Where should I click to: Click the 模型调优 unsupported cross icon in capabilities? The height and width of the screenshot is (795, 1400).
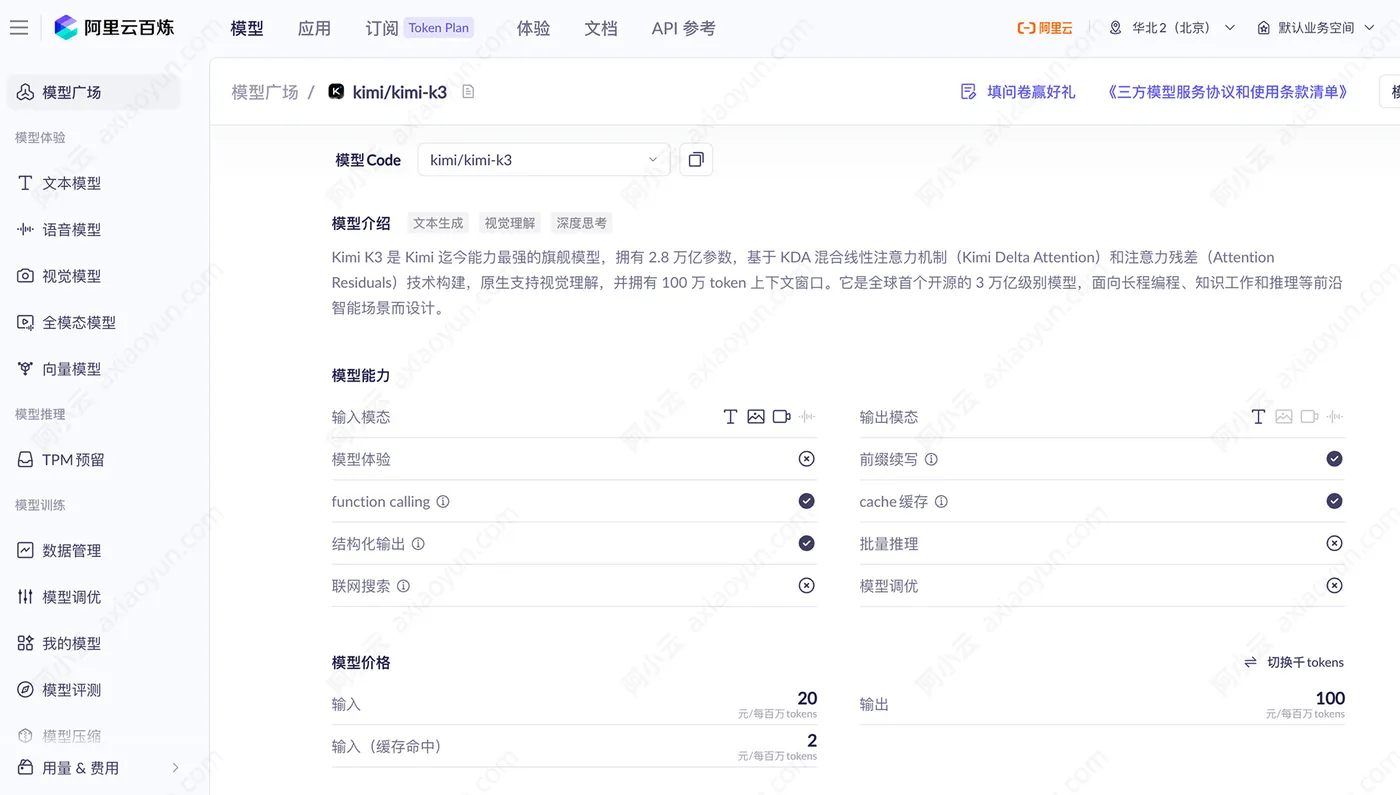(x=1334, y=585)
